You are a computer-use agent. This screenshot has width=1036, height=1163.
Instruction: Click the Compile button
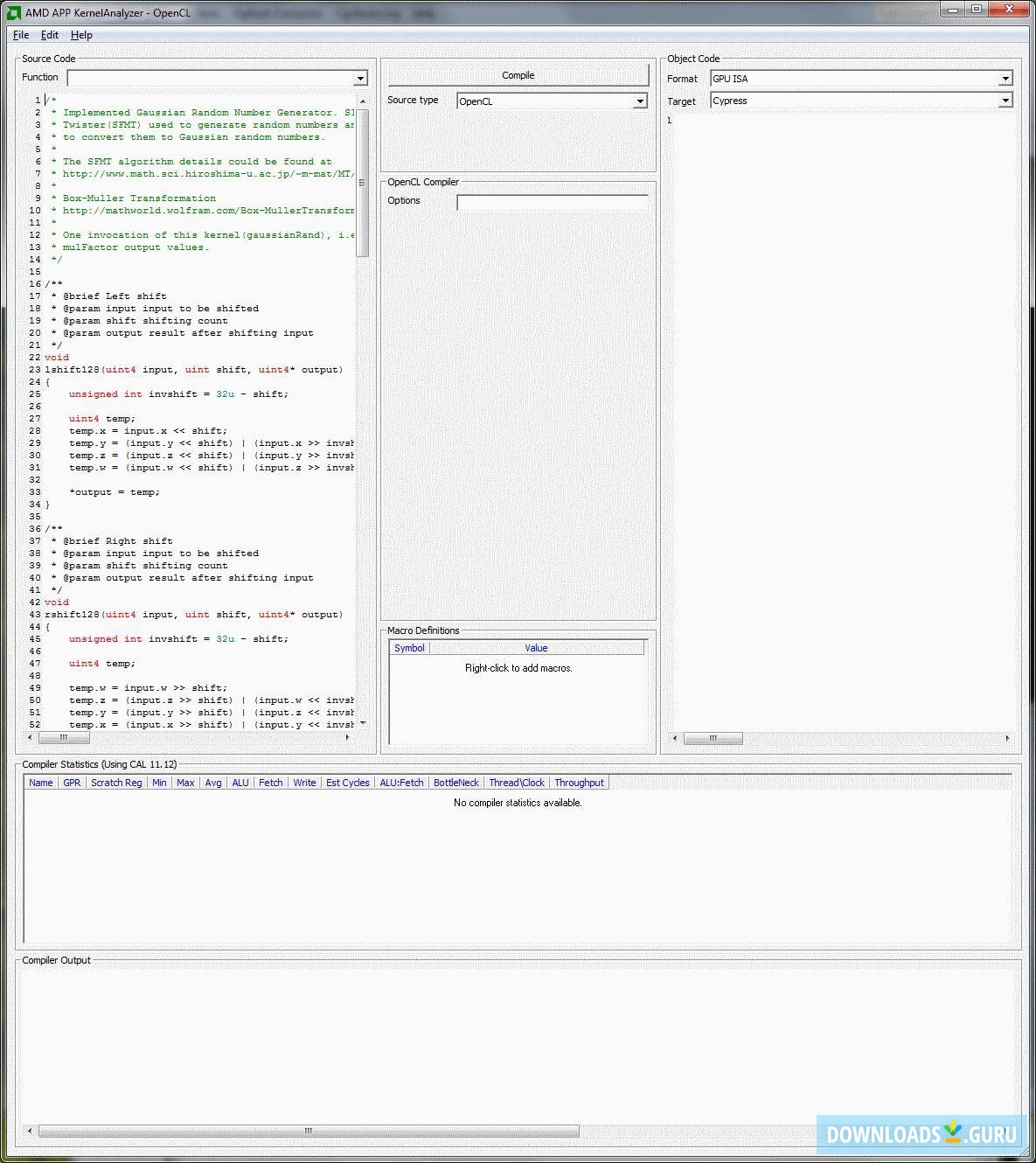(x=518, y=75)
